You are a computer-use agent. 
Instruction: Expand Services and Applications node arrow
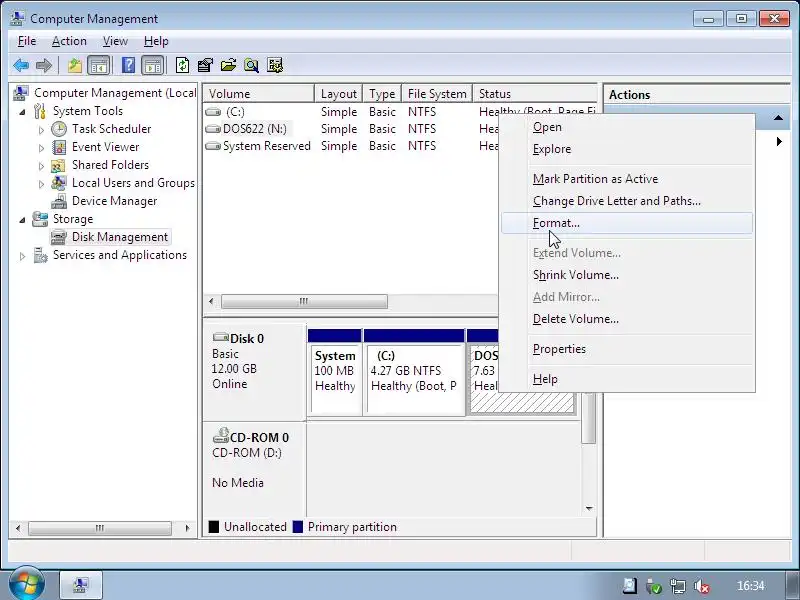pyautogui.click(x=22, y=256)
